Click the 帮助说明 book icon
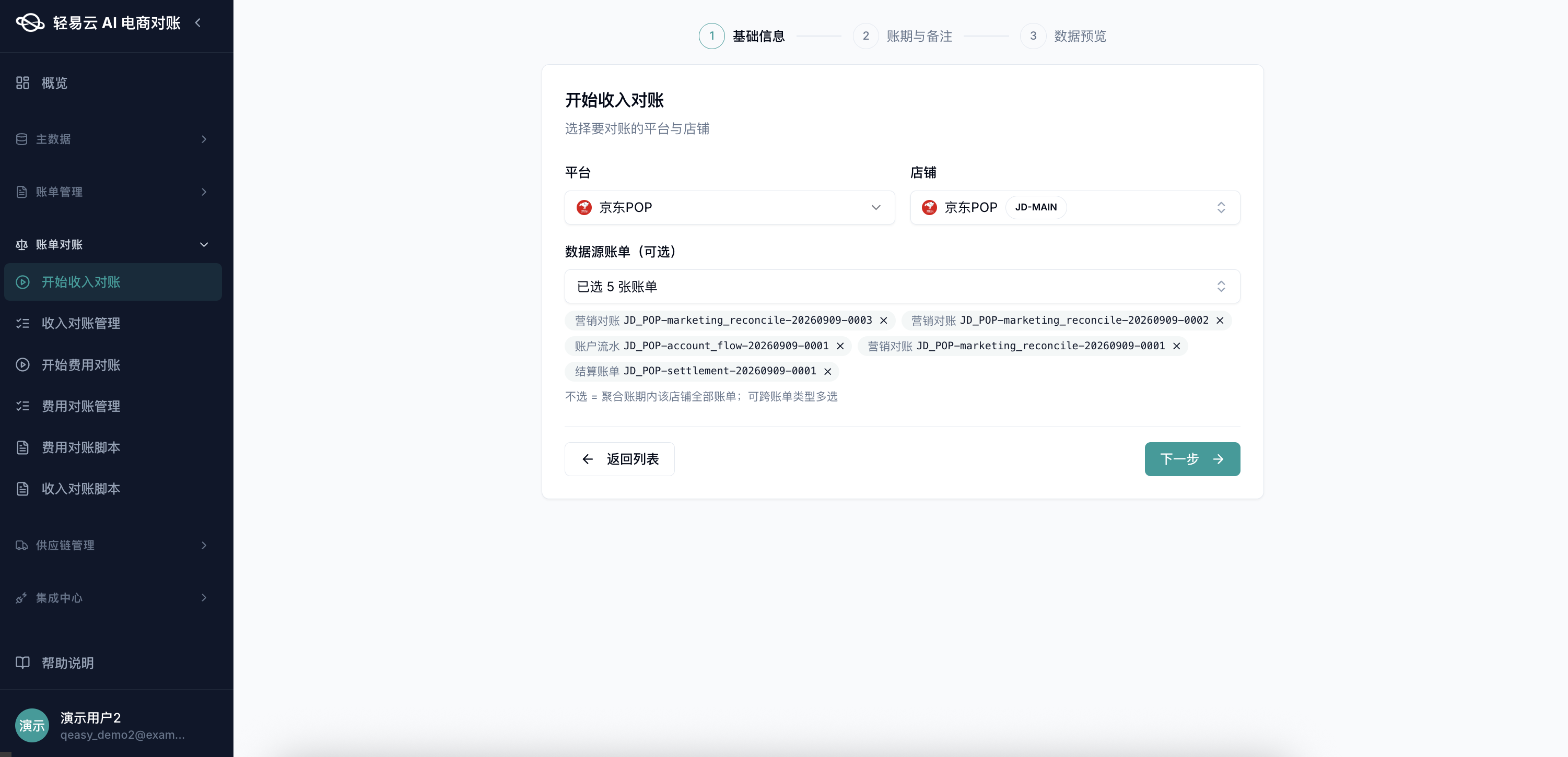Screen dimensions: 1568x757 click(22, 663)
